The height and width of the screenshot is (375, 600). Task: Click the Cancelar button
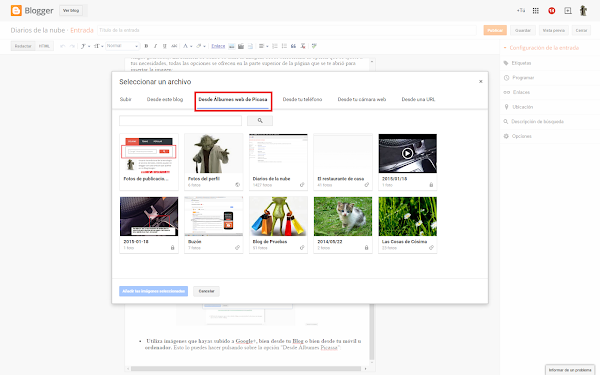(206, 291)
